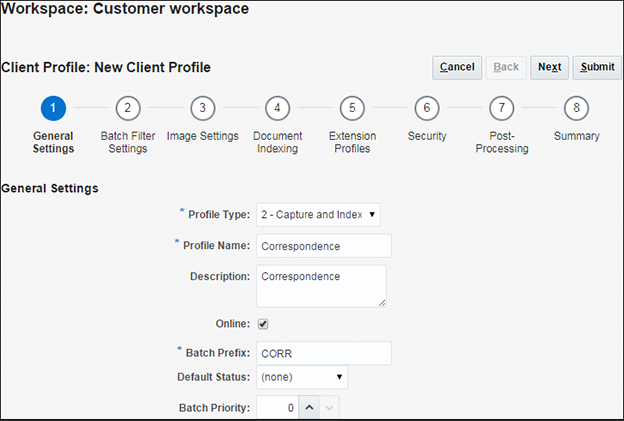Jump to step 3 Image Settings circle
Viewport: 624px width, 421px height.
(x=202, y=108)
